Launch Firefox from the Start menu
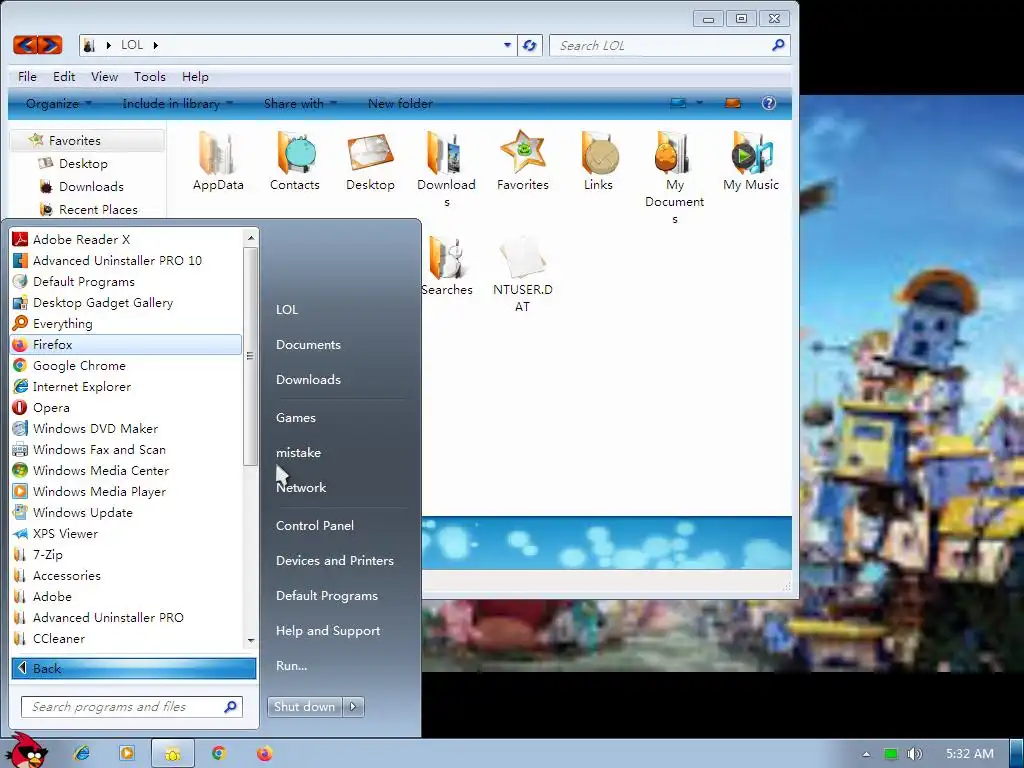The image size is (1024, 768). click(x=126, y=344)
